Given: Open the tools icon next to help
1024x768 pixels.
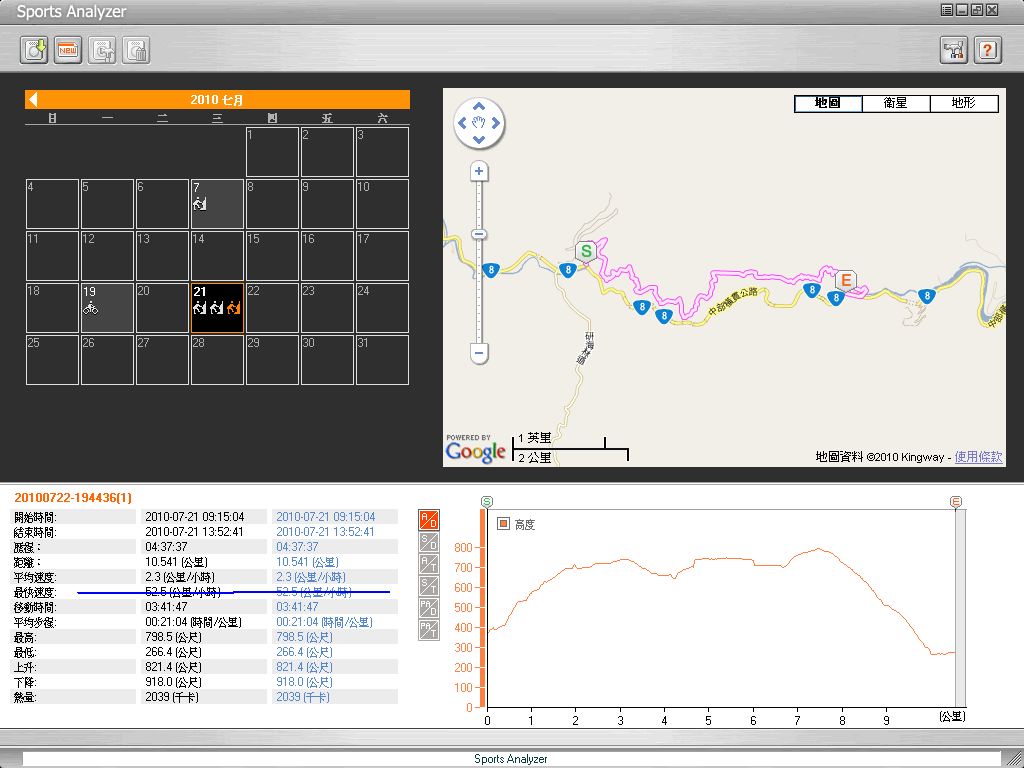Looking at the screenshot, I should [953, 50].
